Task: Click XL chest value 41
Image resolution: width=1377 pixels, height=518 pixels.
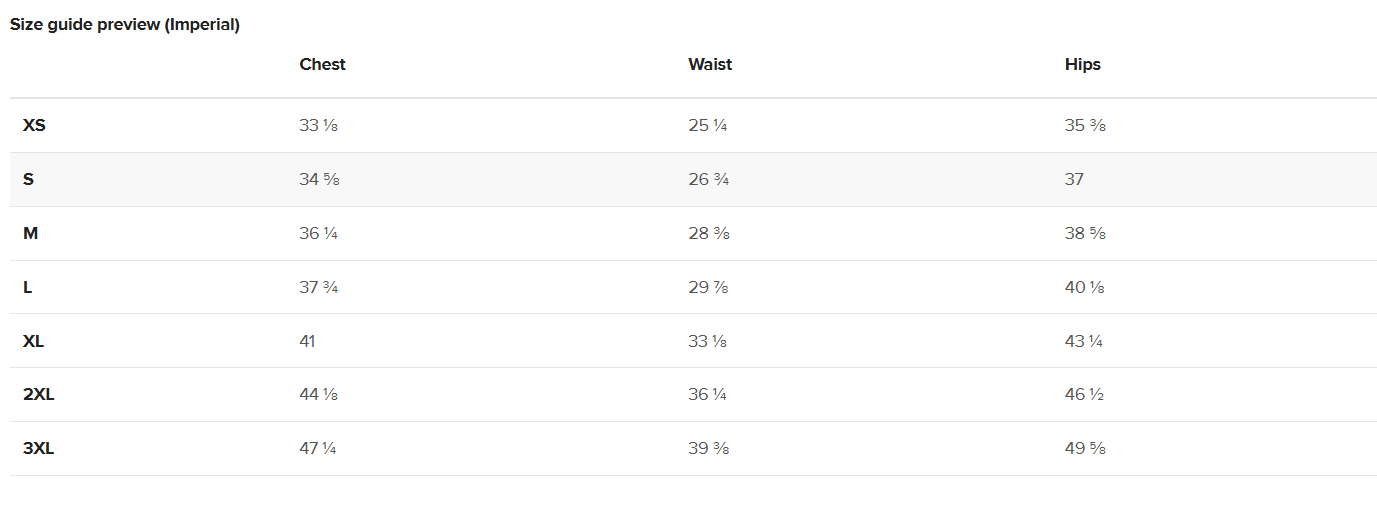Action: point(307,341)
